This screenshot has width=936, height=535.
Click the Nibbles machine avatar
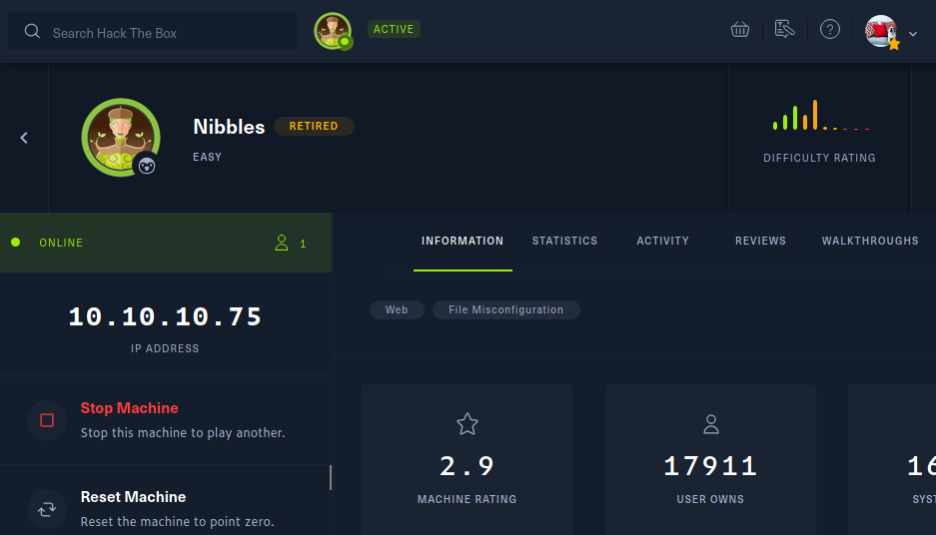121,137
